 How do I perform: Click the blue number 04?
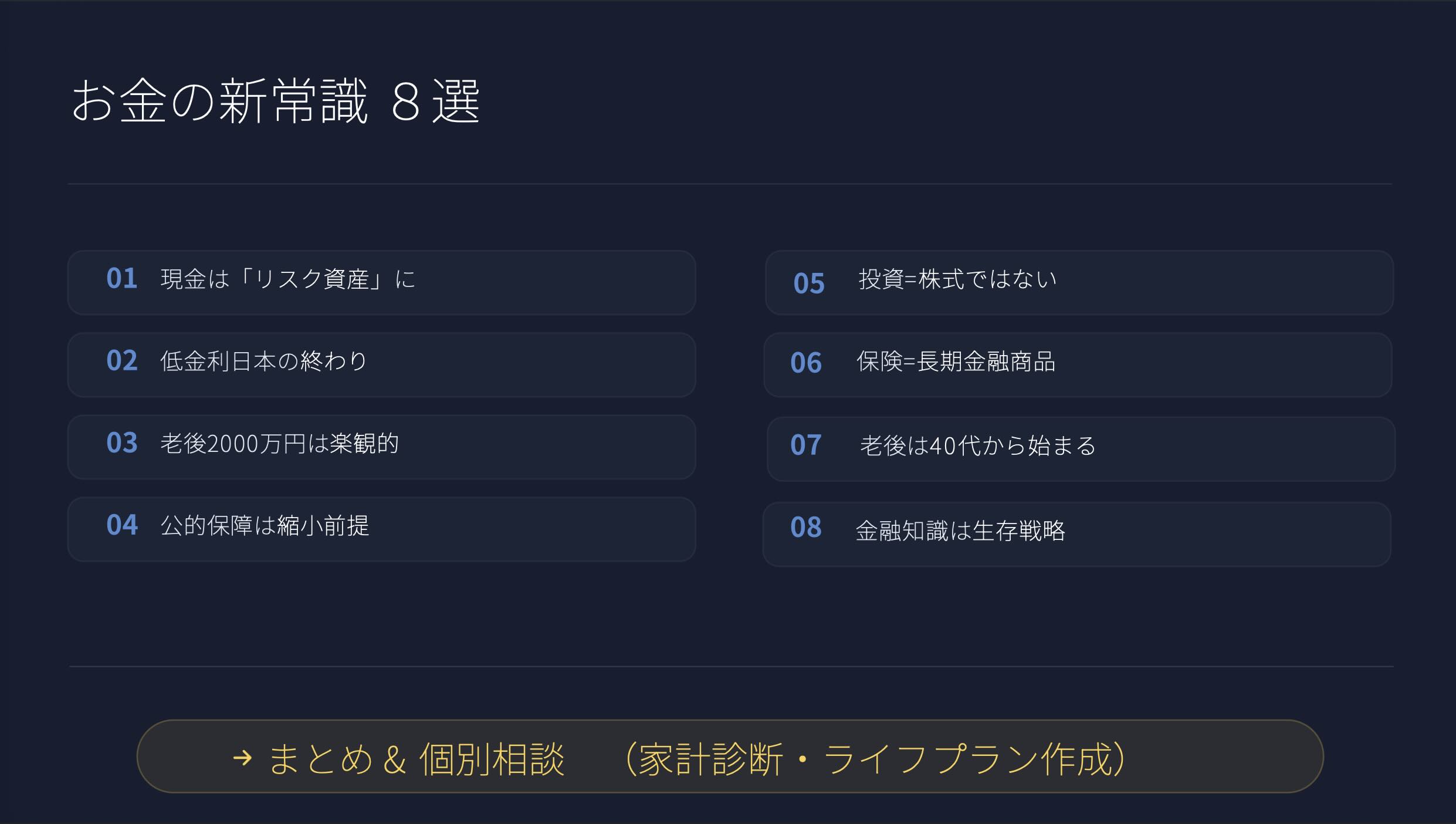(x=122, y=525)
